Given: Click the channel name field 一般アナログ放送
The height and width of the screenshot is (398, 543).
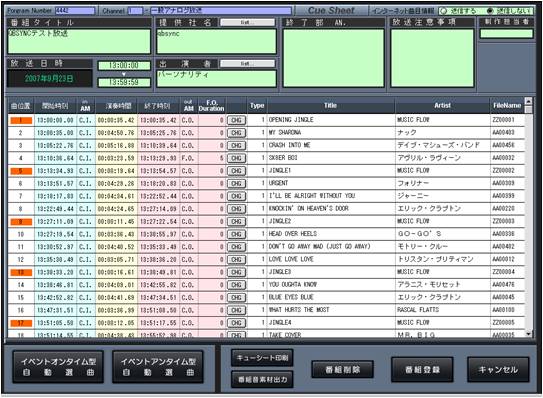Looking at the screenshot, I should 221,11.
